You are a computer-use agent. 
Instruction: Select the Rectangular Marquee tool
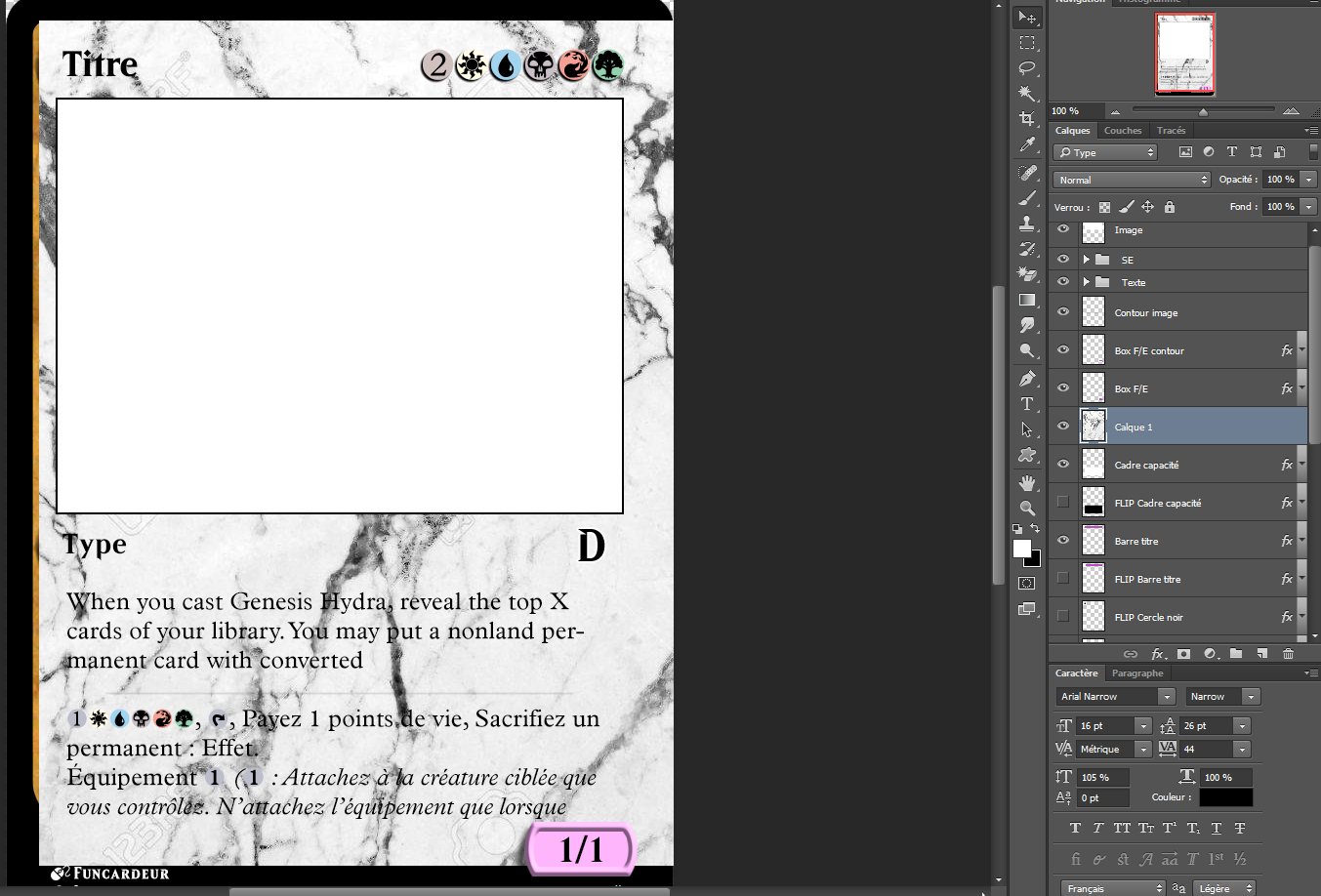[1027, 43]
